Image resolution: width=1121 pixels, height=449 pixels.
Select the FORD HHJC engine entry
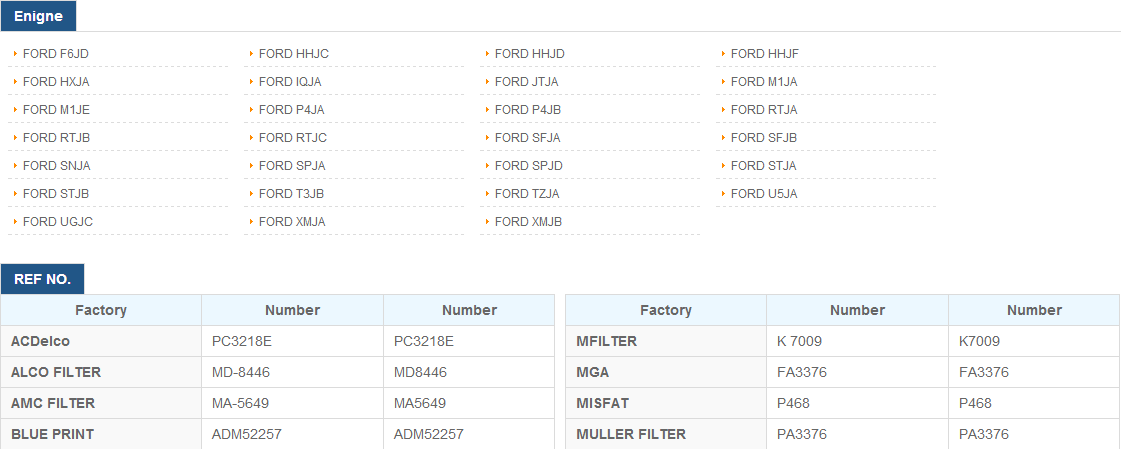[294, 54]
